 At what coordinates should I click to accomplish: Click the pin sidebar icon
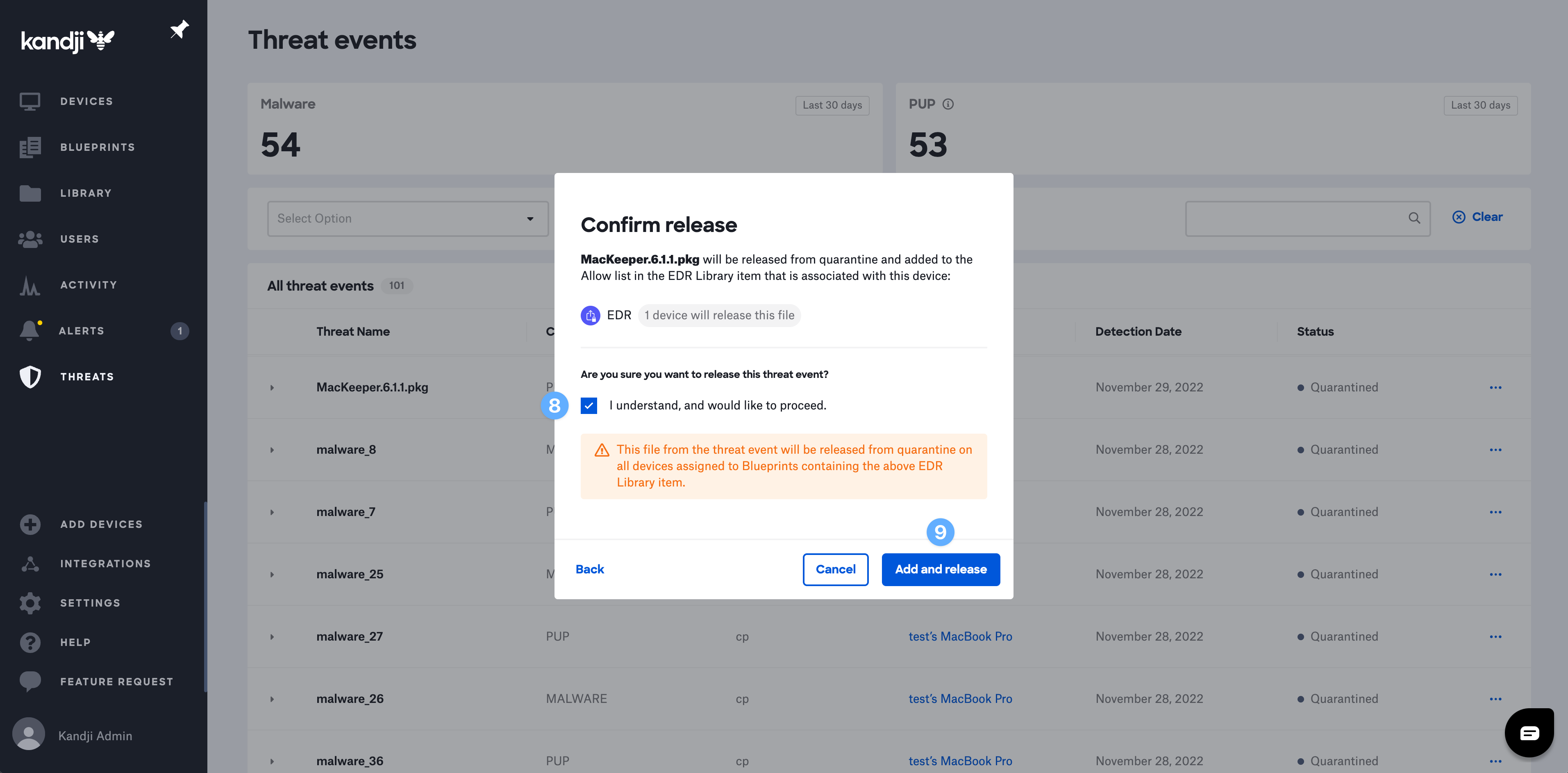tap(179, 29)
